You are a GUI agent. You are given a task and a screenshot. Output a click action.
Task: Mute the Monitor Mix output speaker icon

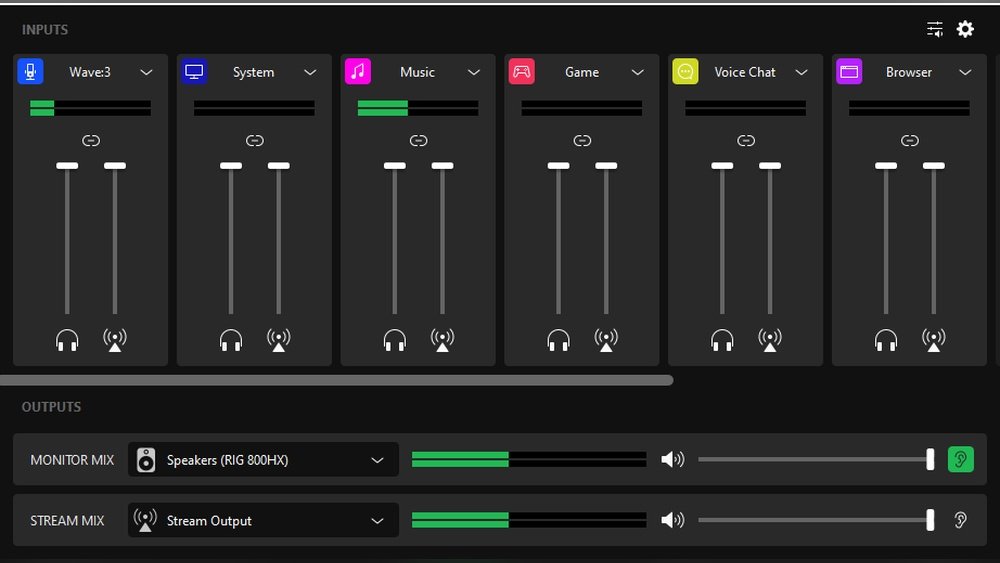(672, 459)
